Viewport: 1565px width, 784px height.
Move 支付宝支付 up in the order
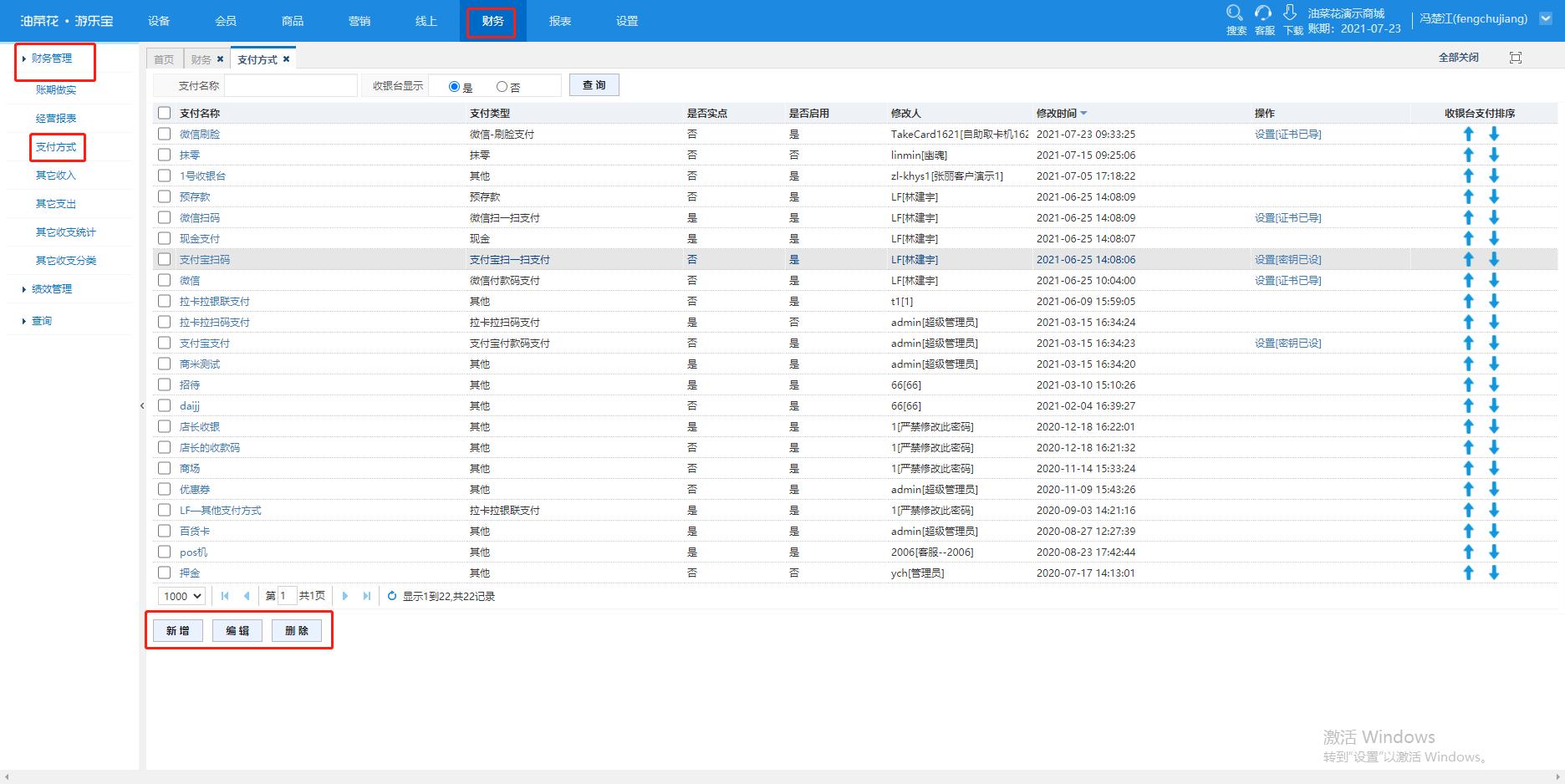click(1468, 343)
